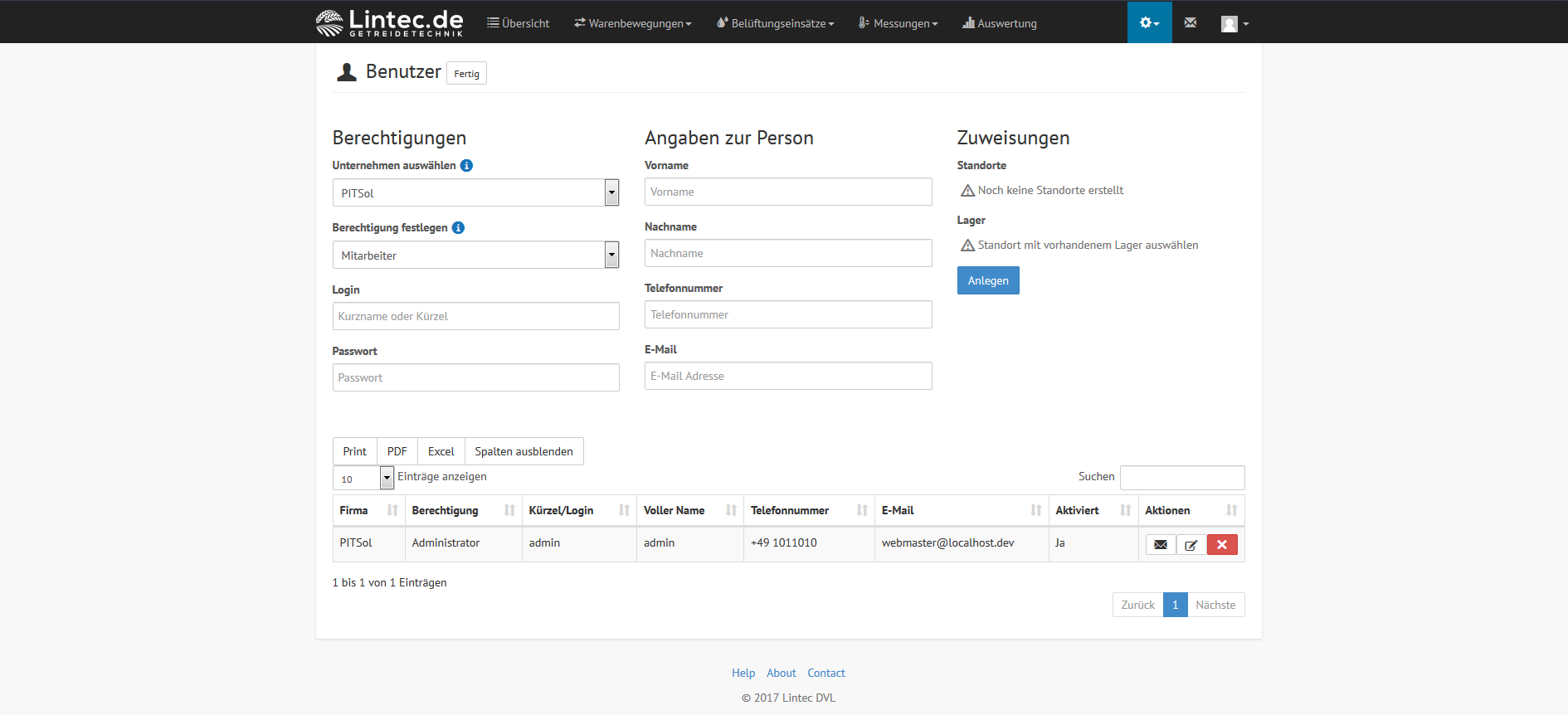Export the table with Excel button
Viewport: 1568px width, 715px height.
(441, 452)
